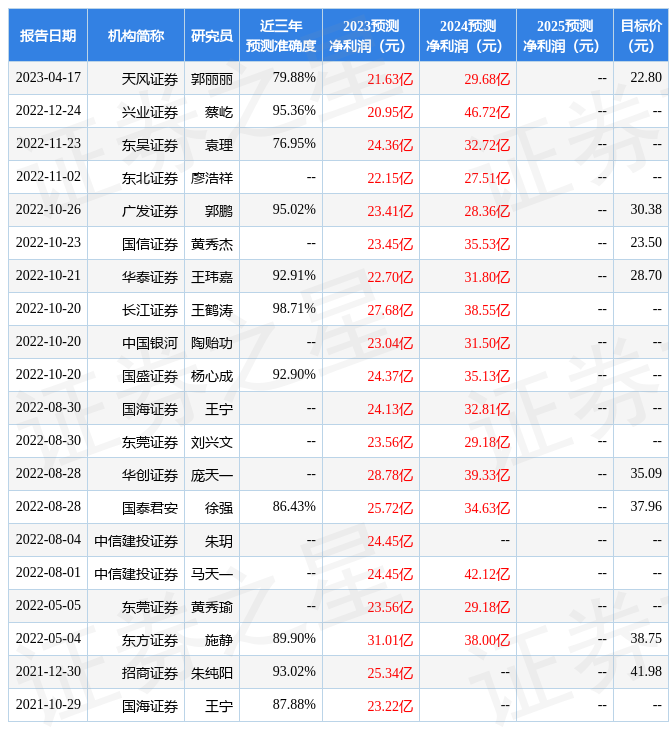Select analyst 袁理
Screen dimensions: 669x730
[219, 145]
